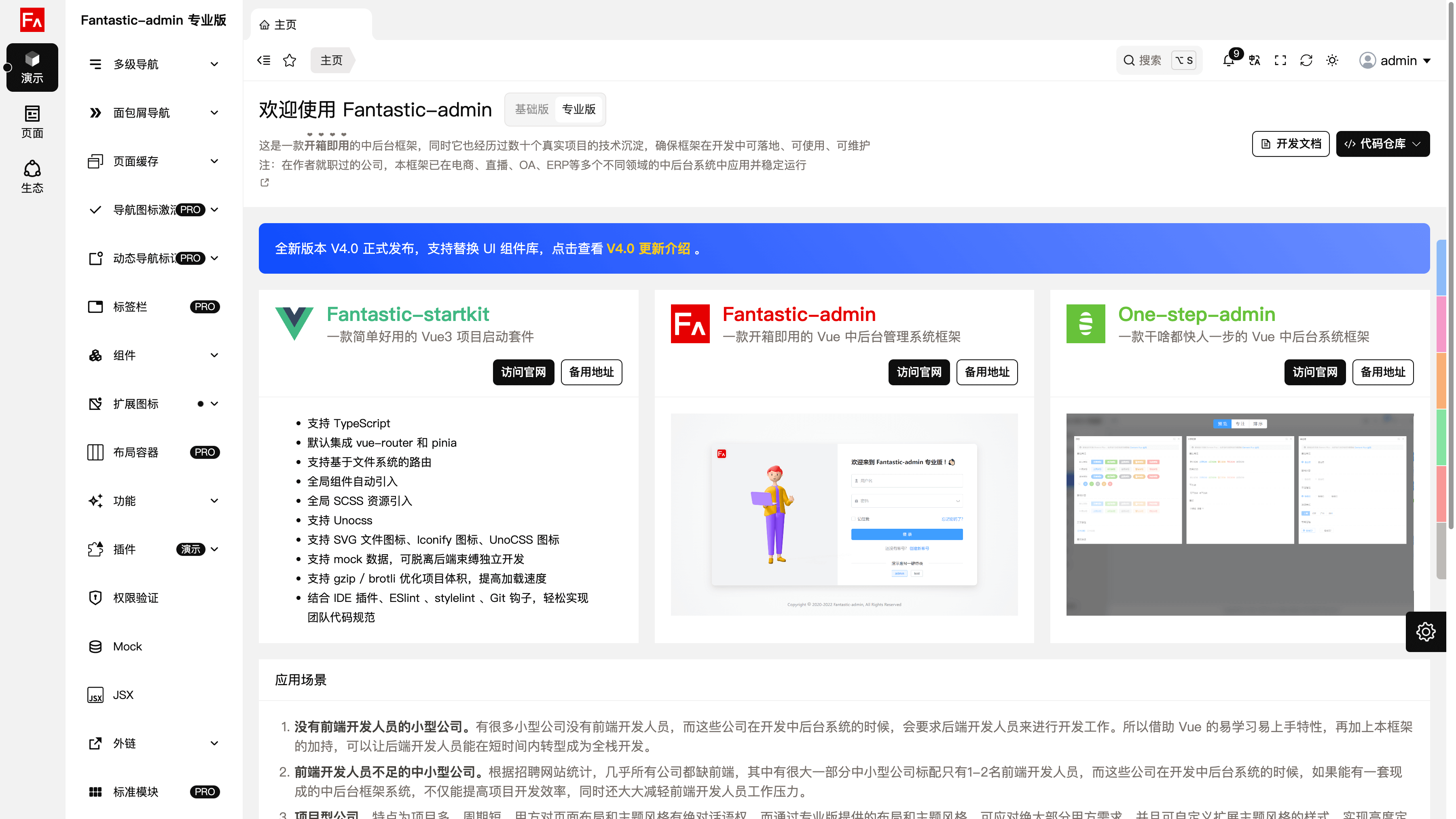Viewport: 1456px width, 819px height.
Task: Open 布局容器 menu item
Action: [154, 452]
